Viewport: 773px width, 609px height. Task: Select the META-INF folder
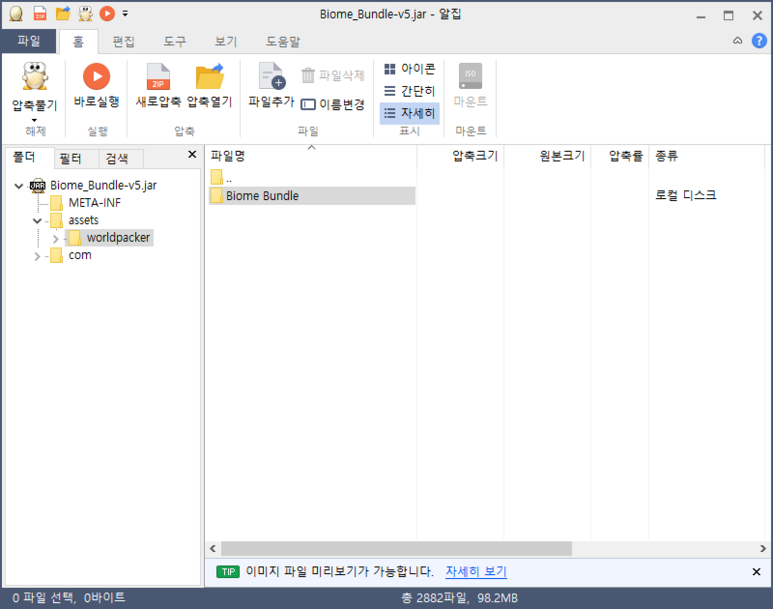click(x=94, y=203)
